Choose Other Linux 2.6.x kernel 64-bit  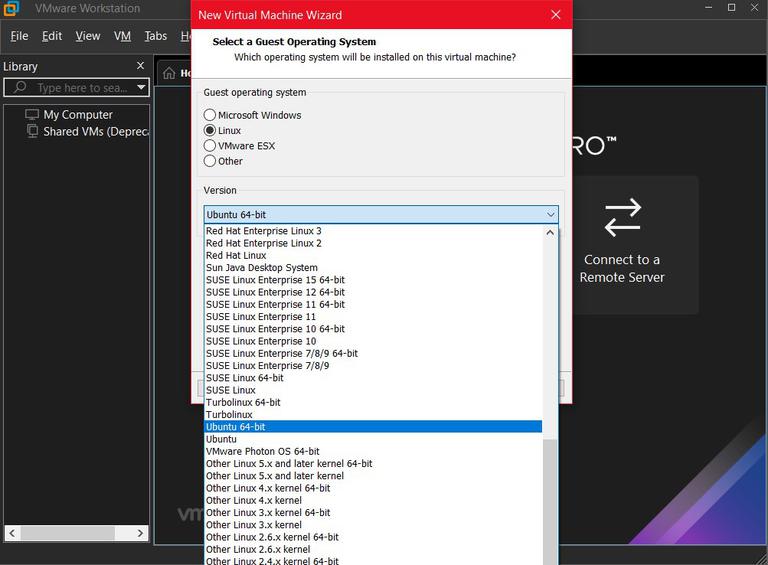point(373,537)
